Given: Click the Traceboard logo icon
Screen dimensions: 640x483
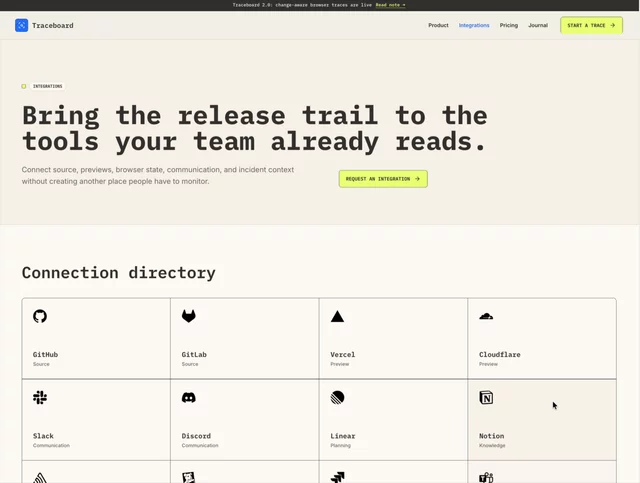Looking at the screenshot, I should [22, 25].
